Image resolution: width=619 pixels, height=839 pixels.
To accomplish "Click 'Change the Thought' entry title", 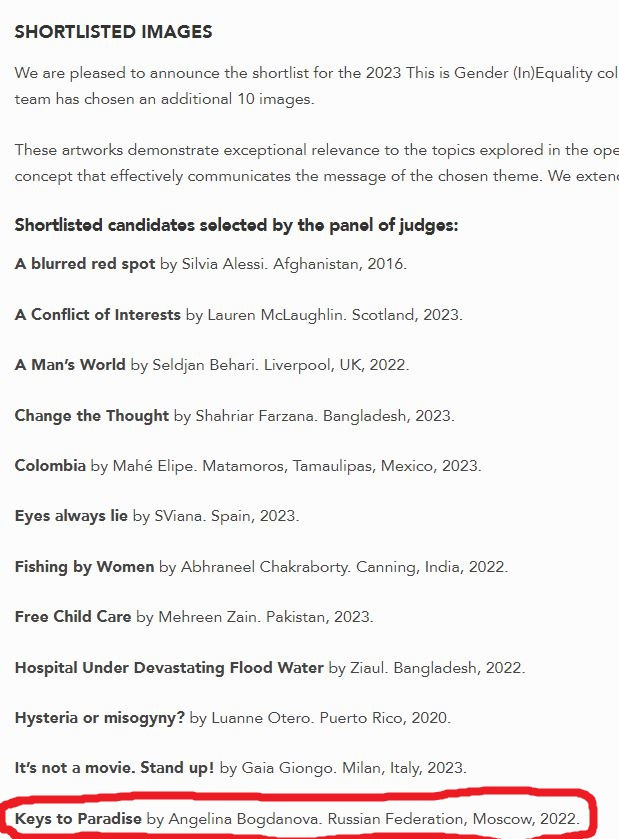I will click(91, 415).
